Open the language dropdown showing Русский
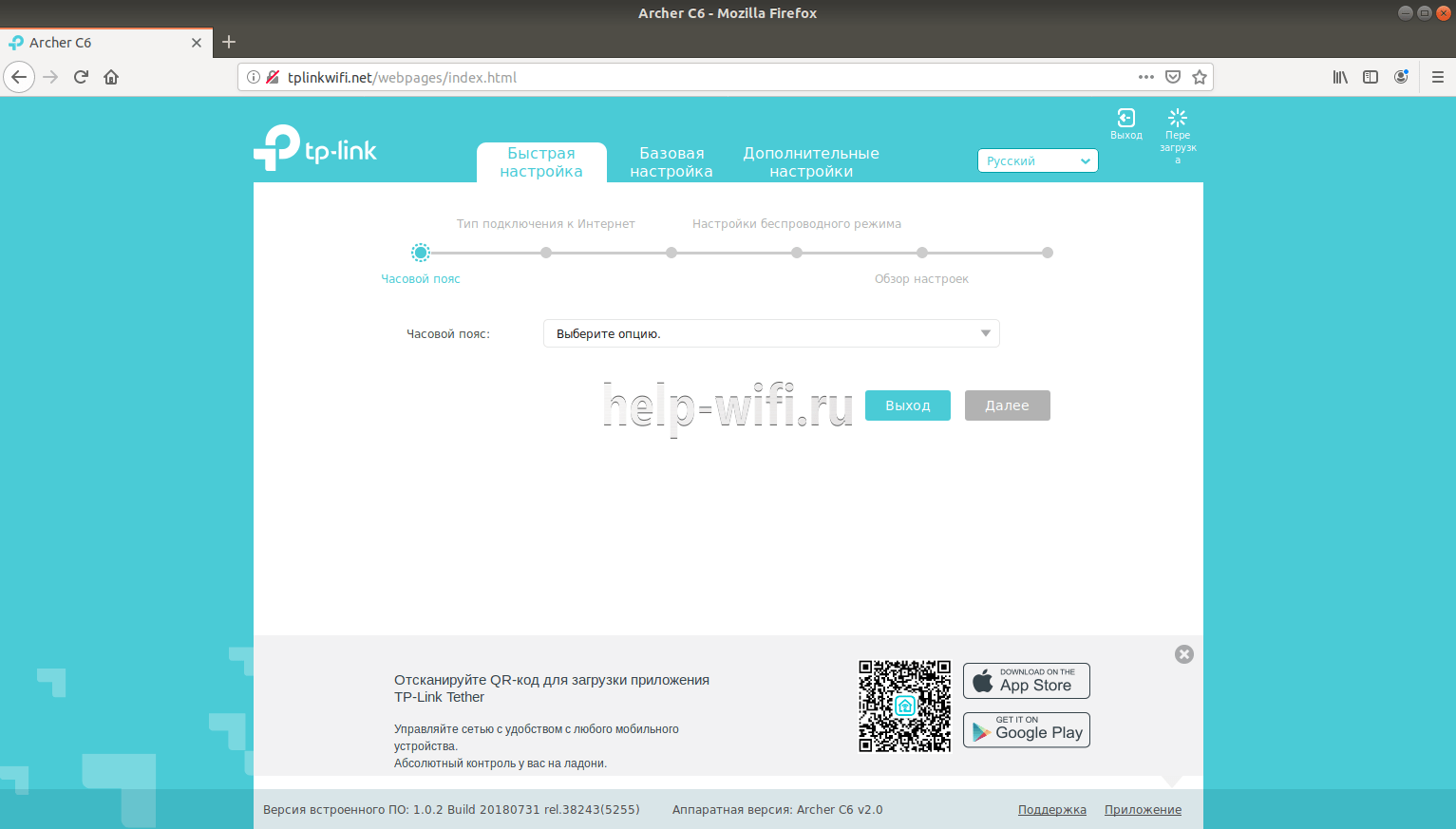1456x829 pixels. tap(1038, 161)
